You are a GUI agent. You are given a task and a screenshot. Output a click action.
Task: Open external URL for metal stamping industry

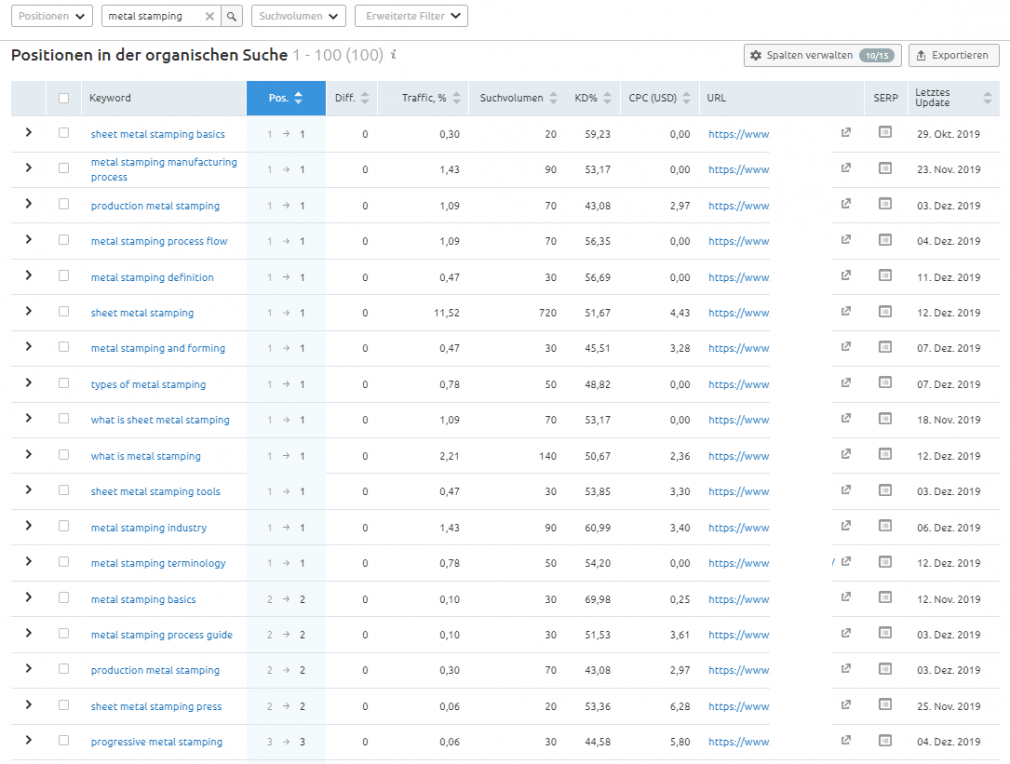click(846, 526)
